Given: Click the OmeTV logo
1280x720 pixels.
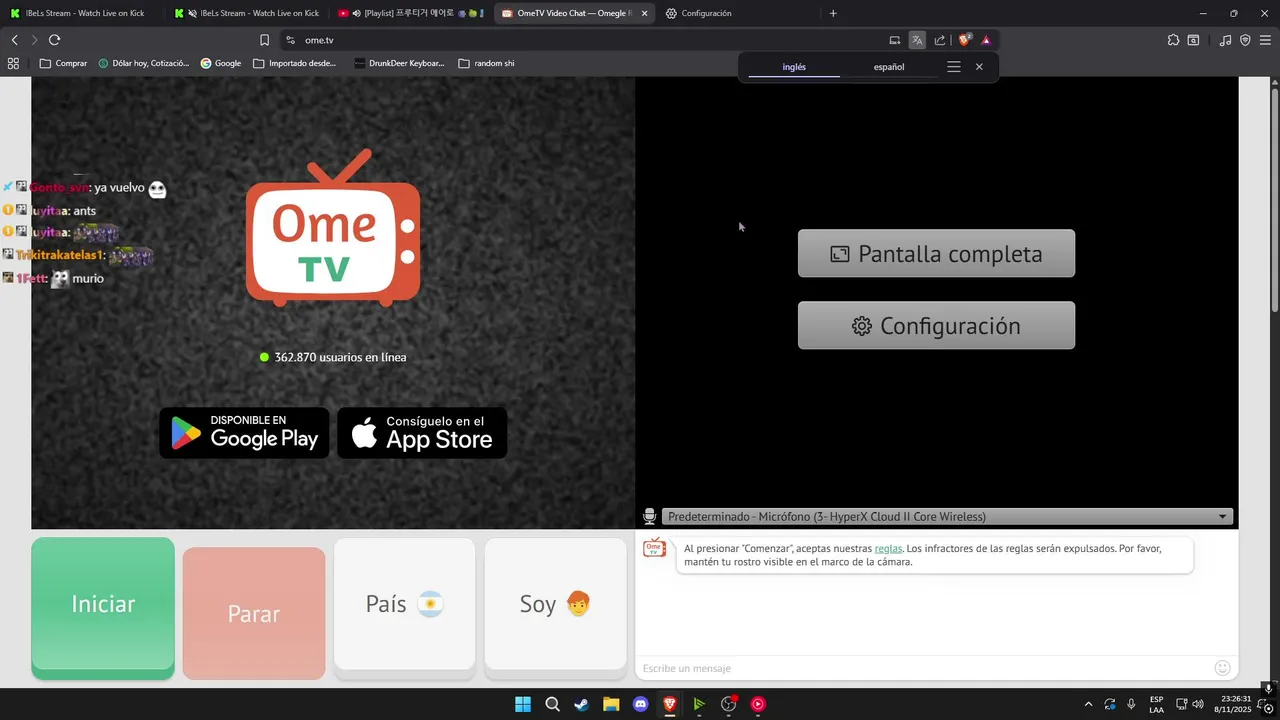Looking at the screenshot, I should click(x=333, y=228).
